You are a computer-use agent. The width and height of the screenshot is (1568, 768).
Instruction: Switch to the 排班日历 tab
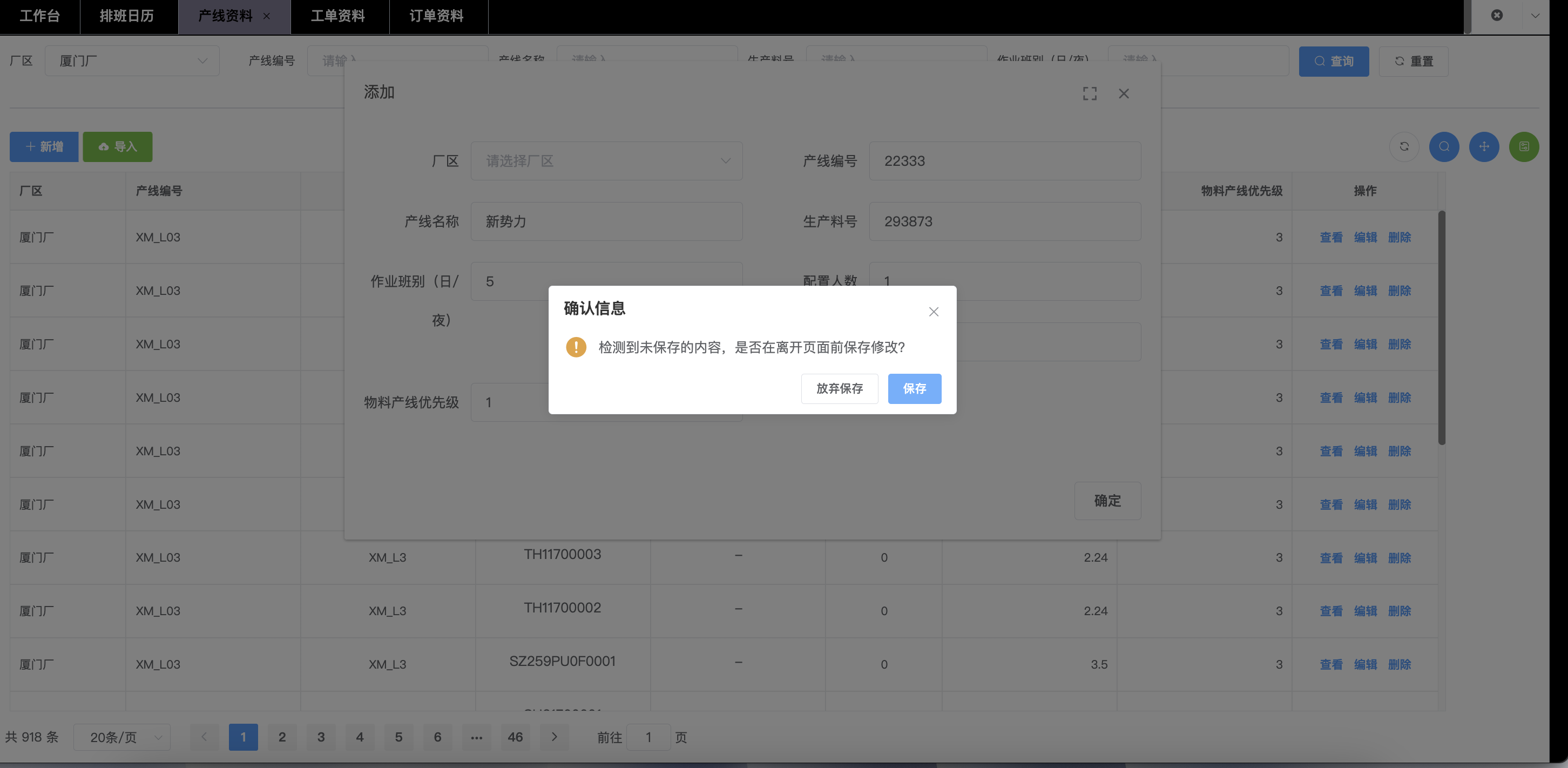tap(126, 16)
